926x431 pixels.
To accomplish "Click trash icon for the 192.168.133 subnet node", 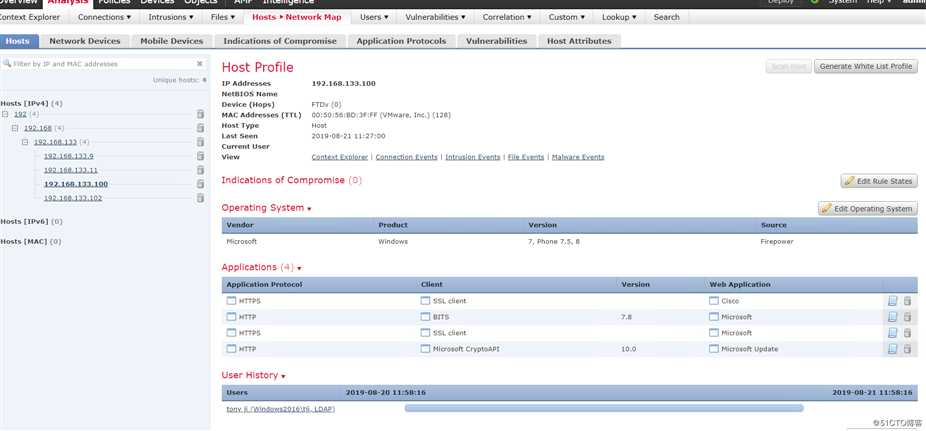I will pyautogui.click(x=200, y=142).
